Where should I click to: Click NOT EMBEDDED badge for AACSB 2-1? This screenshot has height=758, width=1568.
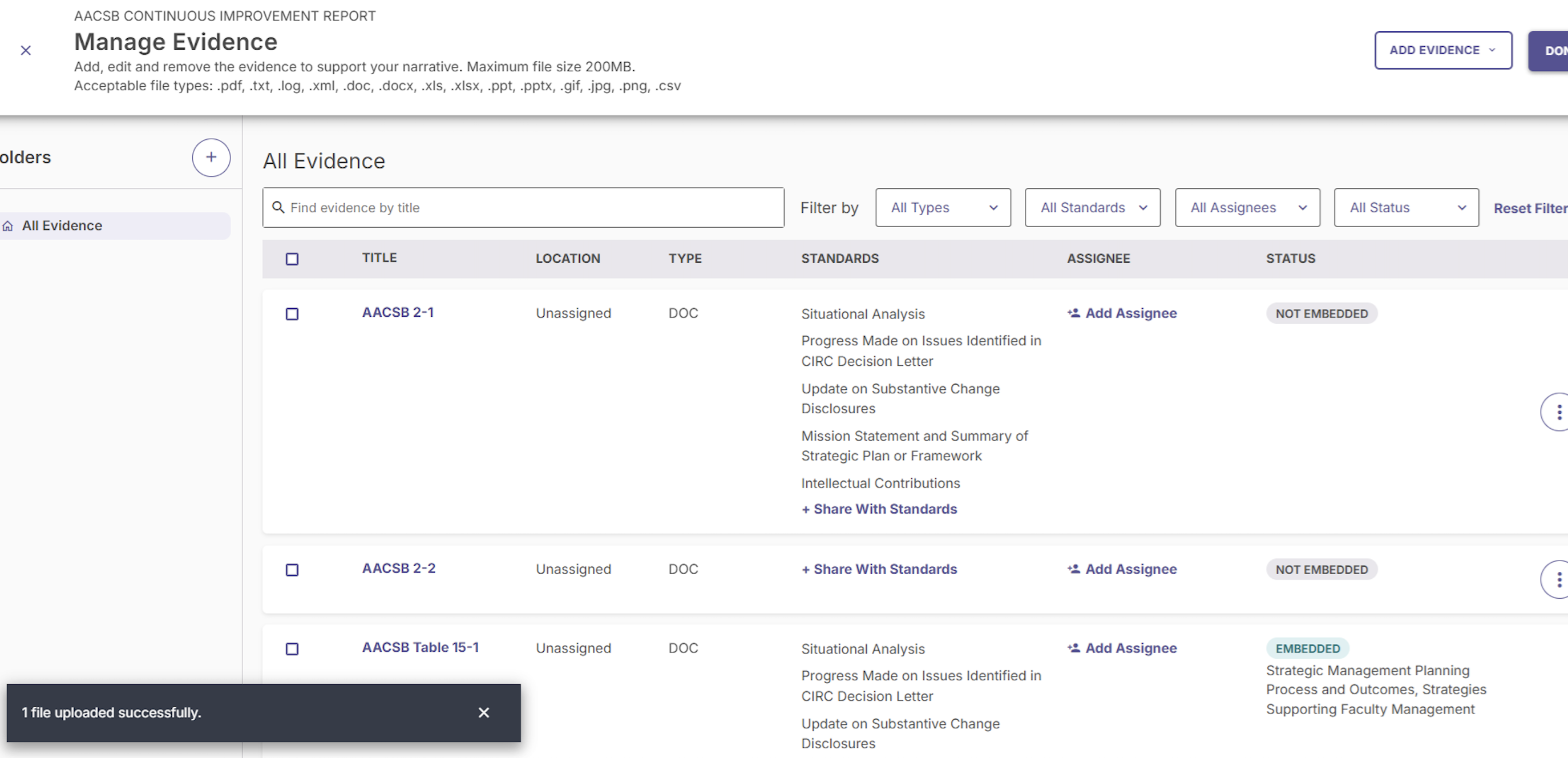point(1322,313)
